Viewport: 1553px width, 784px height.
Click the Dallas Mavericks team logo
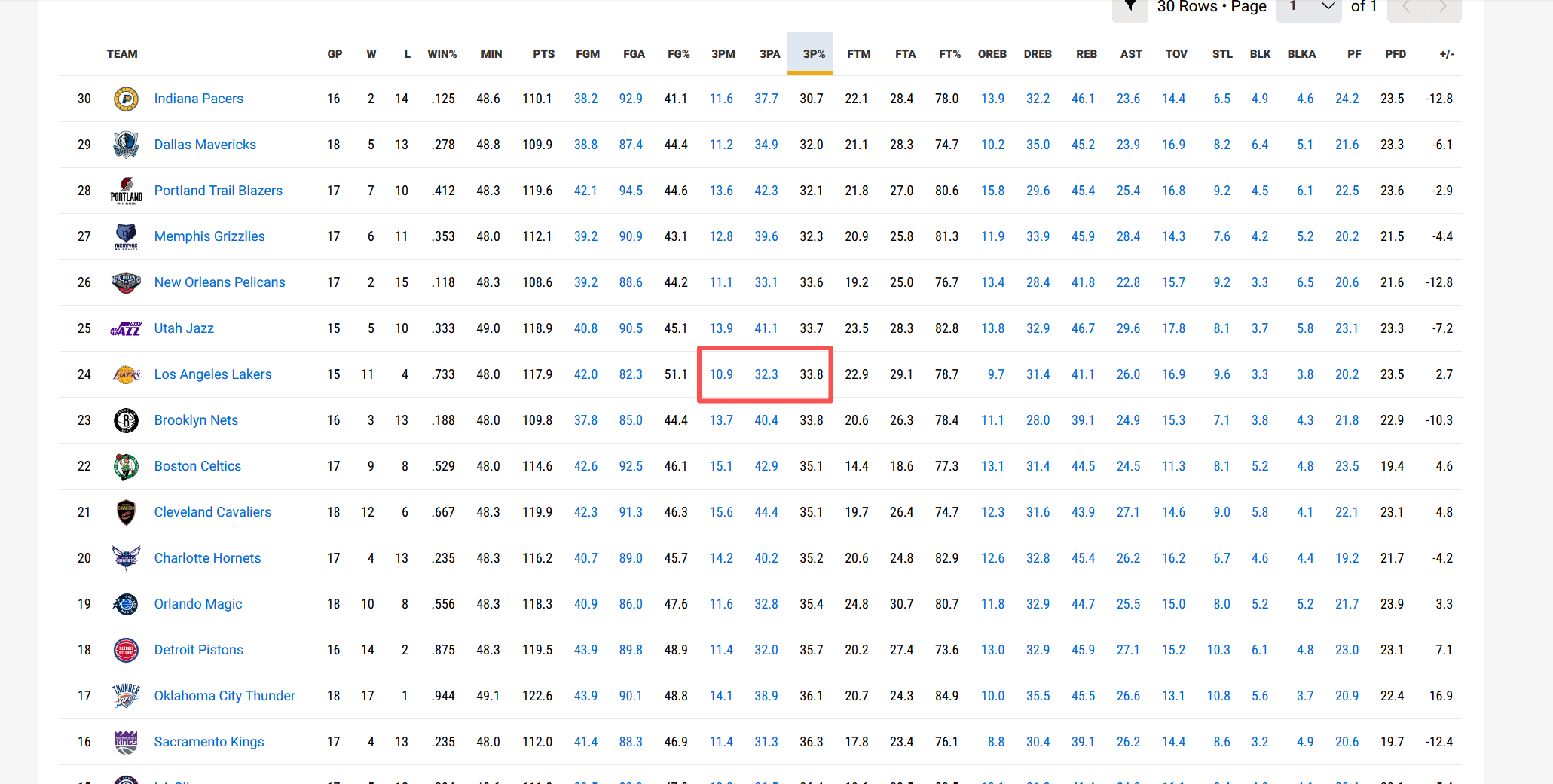pos(126,145)
